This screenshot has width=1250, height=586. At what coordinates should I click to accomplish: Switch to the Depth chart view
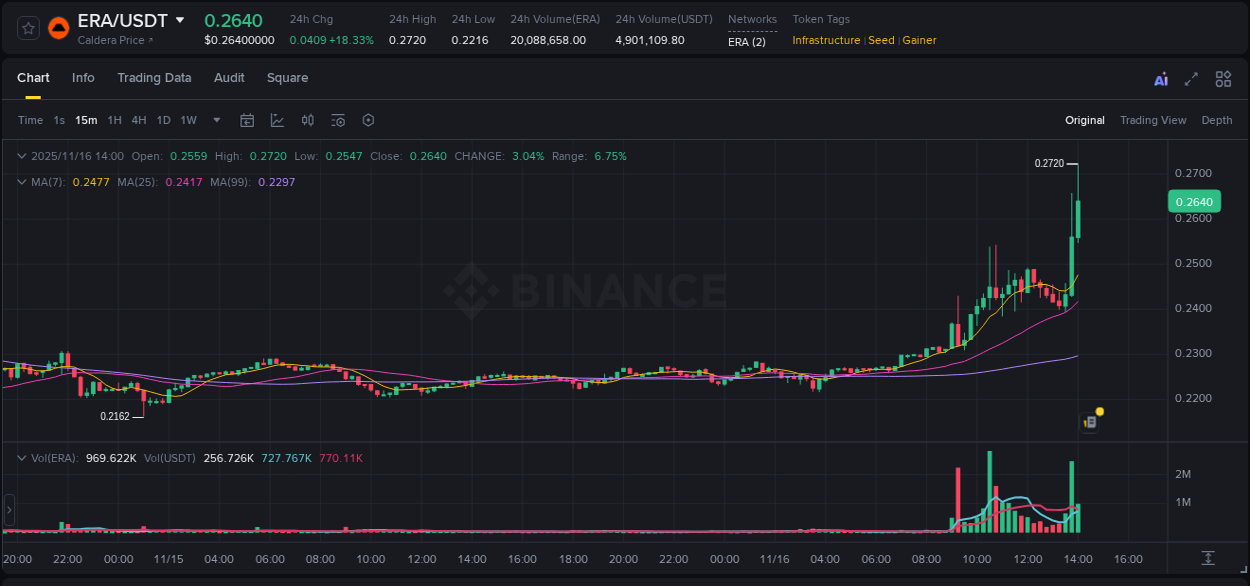point(1217,120)
